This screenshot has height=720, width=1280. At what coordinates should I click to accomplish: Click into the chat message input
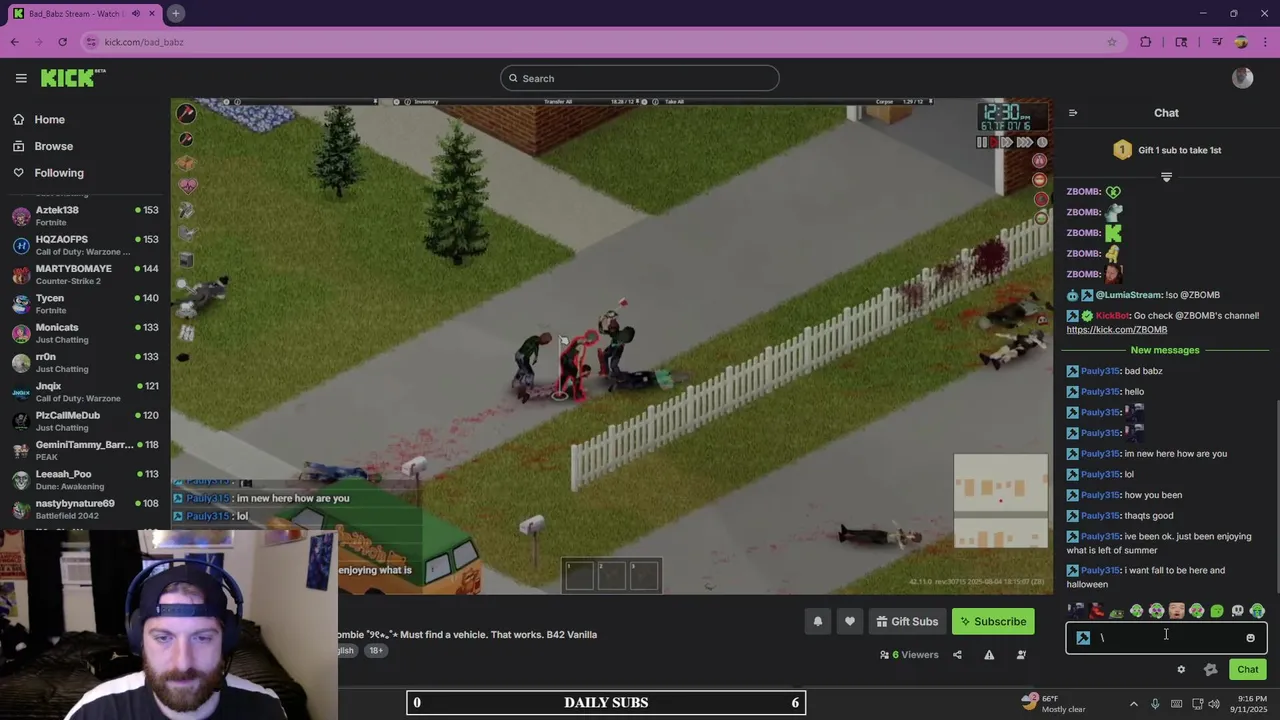pos(1168,638)
